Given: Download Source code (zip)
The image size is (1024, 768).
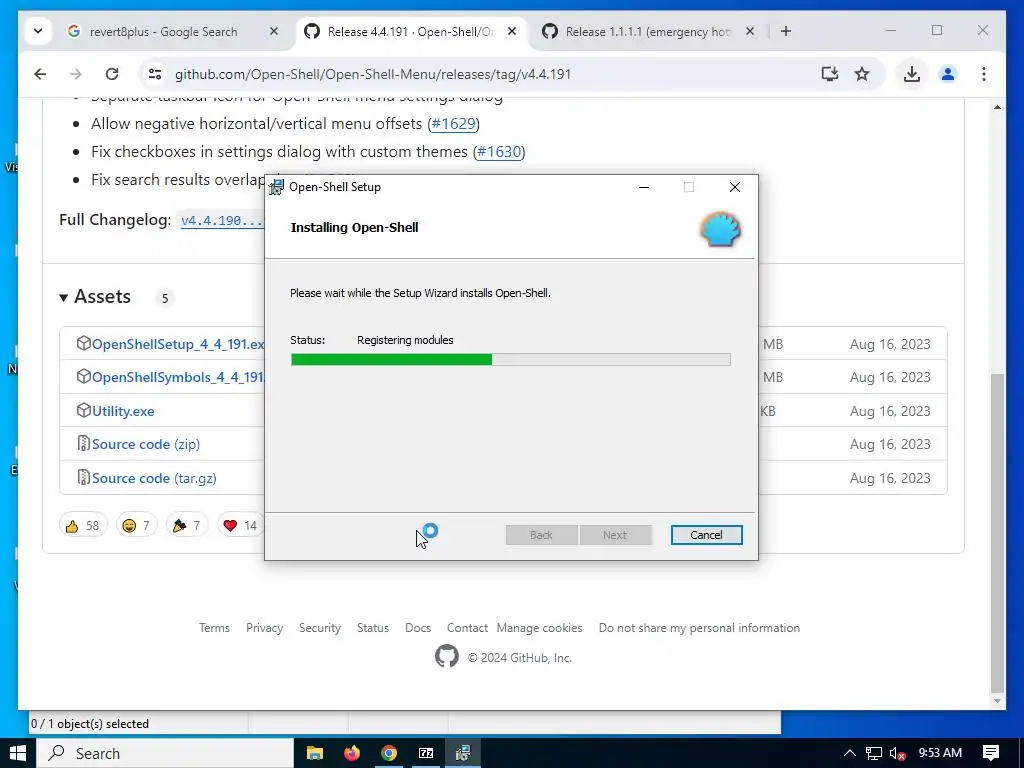Looking at the screenshot, I should tap(146, 444).
